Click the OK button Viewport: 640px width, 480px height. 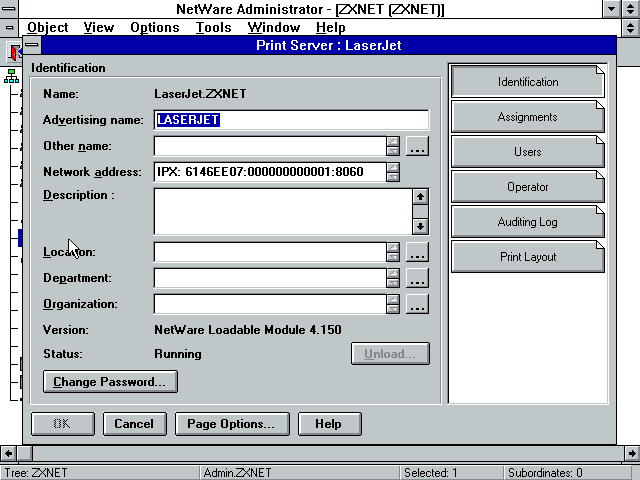tap(63, 424)
